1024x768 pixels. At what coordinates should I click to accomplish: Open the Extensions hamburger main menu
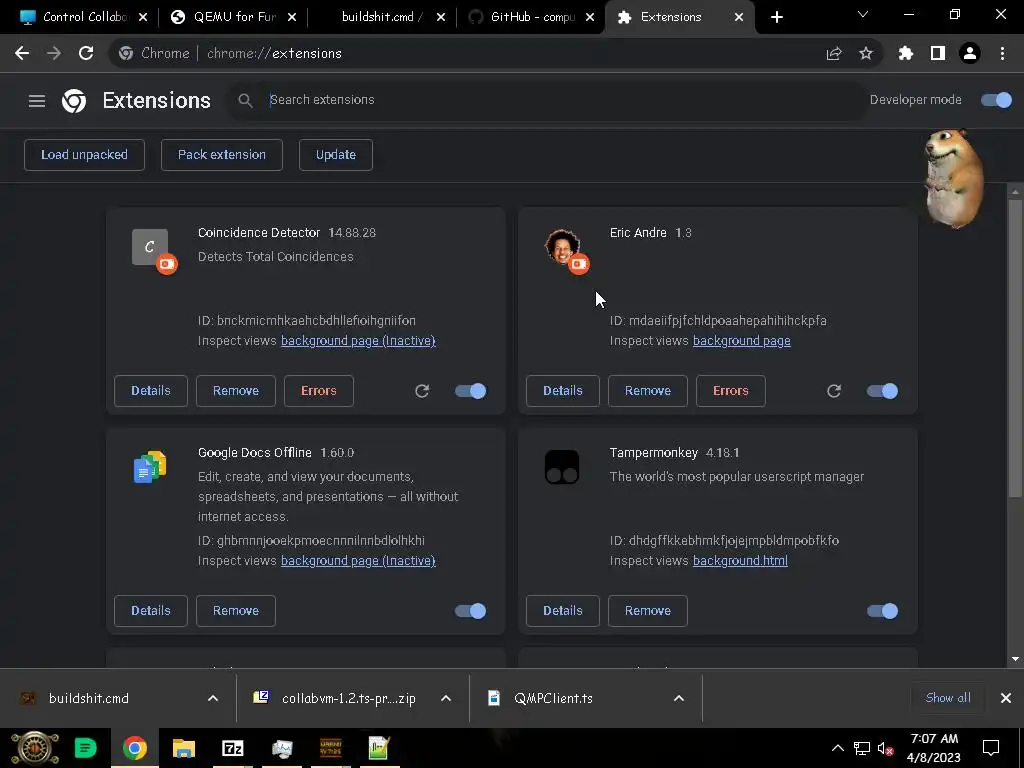[x=37, y=101]
